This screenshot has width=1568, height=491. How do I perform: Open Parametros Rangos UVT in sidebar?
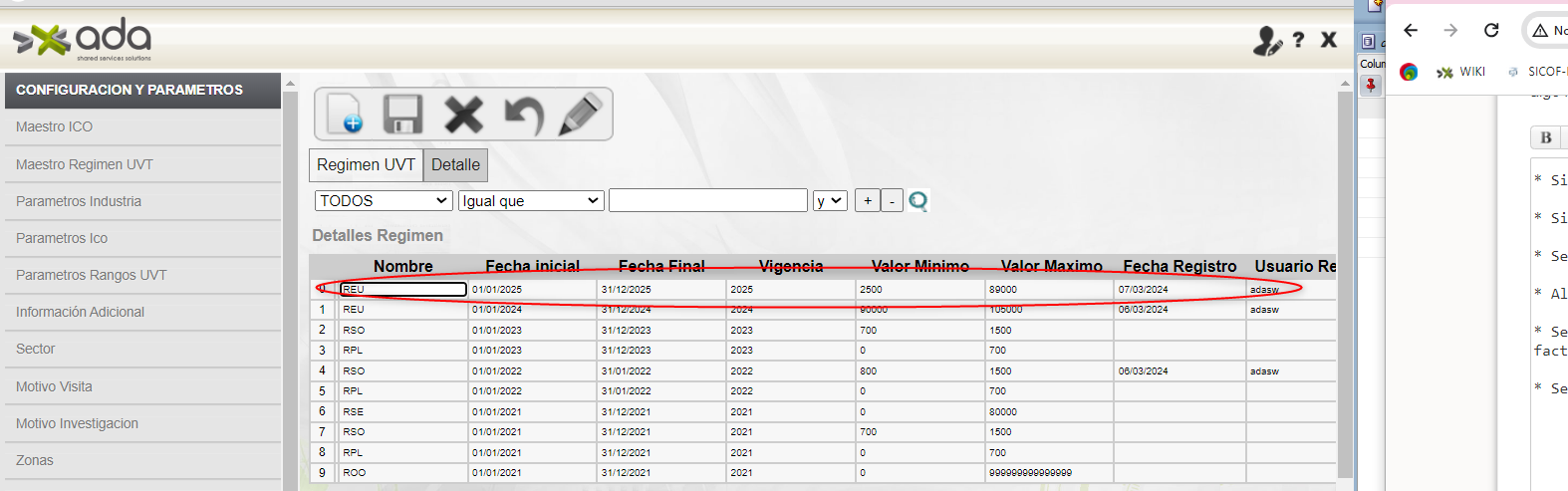[92, 275]
